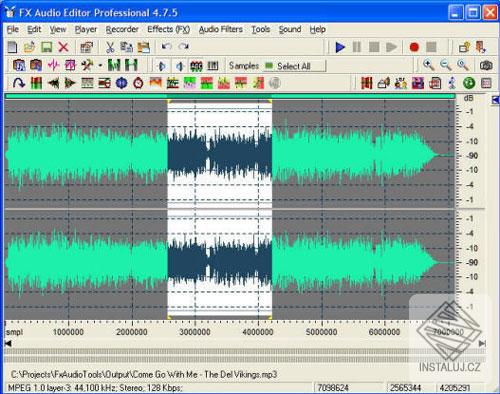Screen dimensions: 500x394
Task: Click the 3000000 label on the sample ruler
Action: [195, 332]
